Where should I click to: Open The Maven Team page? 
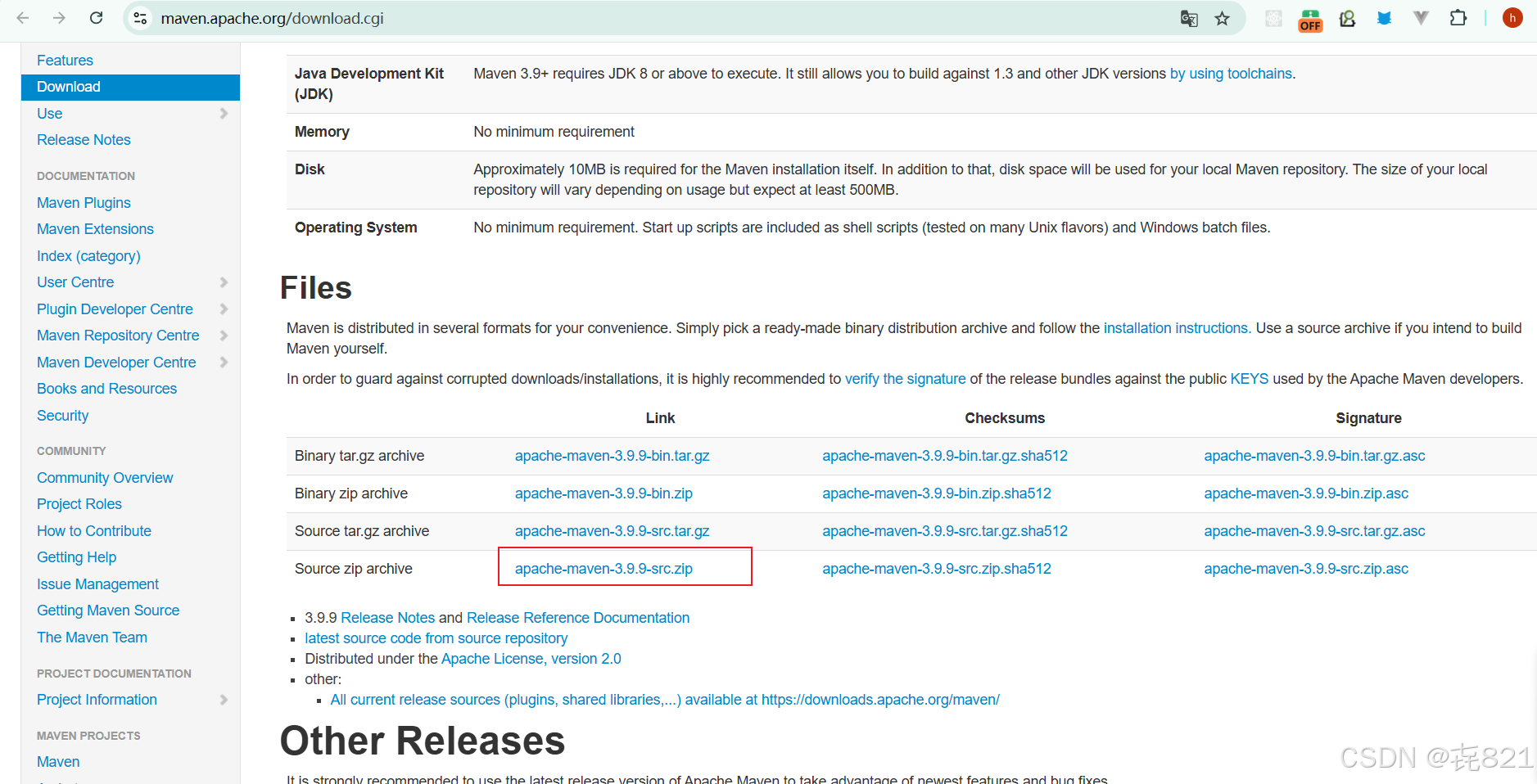(x=92, y=638)
